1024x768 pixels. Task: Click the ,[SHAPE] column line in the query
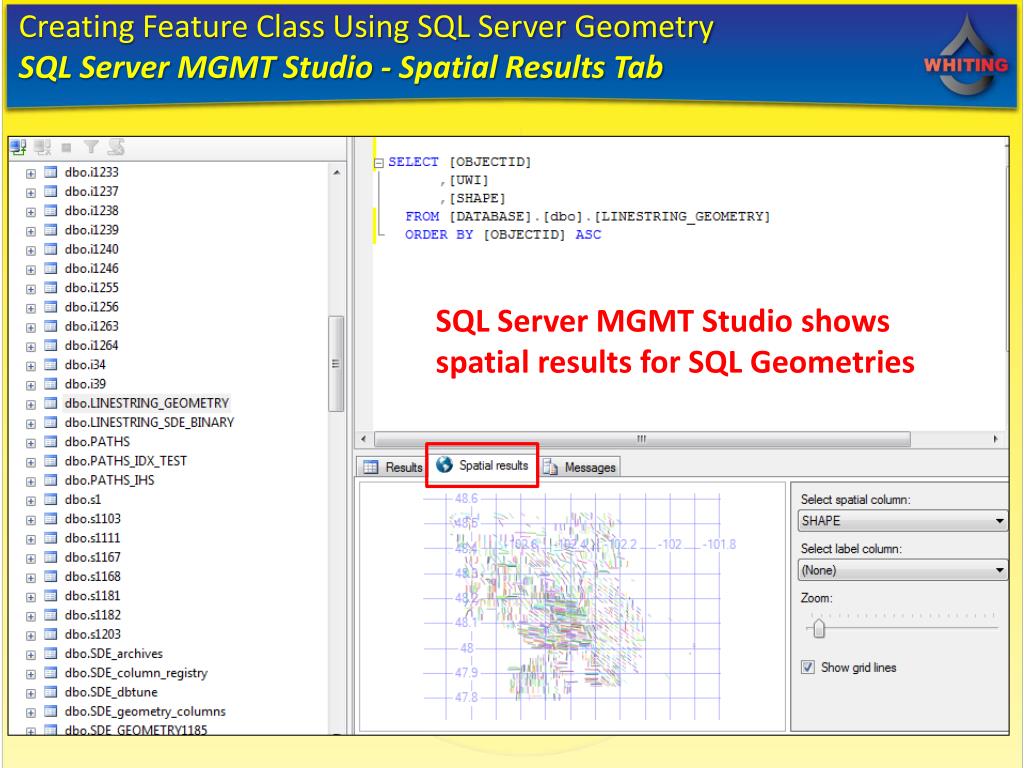point(473,199)
